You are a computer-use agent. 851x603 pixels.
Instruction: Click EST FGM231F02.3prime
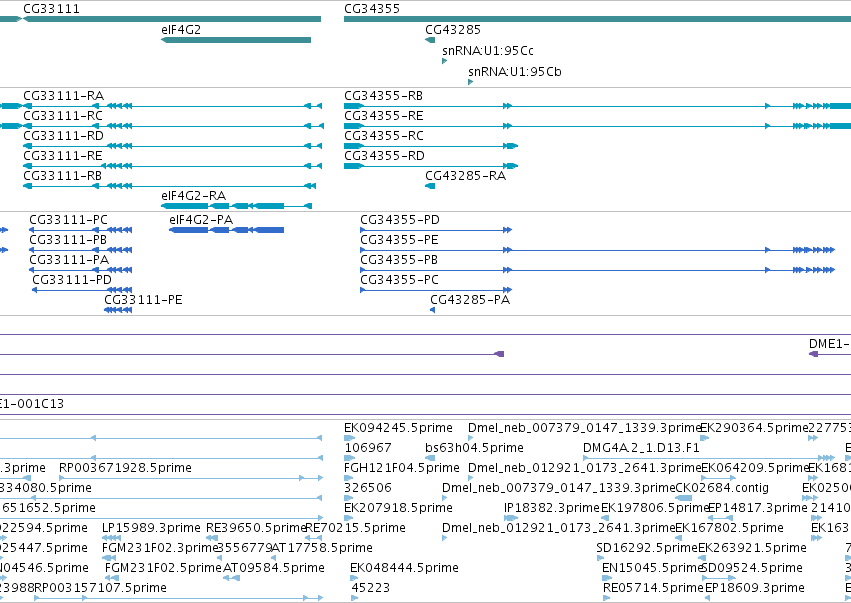[160, 548]
